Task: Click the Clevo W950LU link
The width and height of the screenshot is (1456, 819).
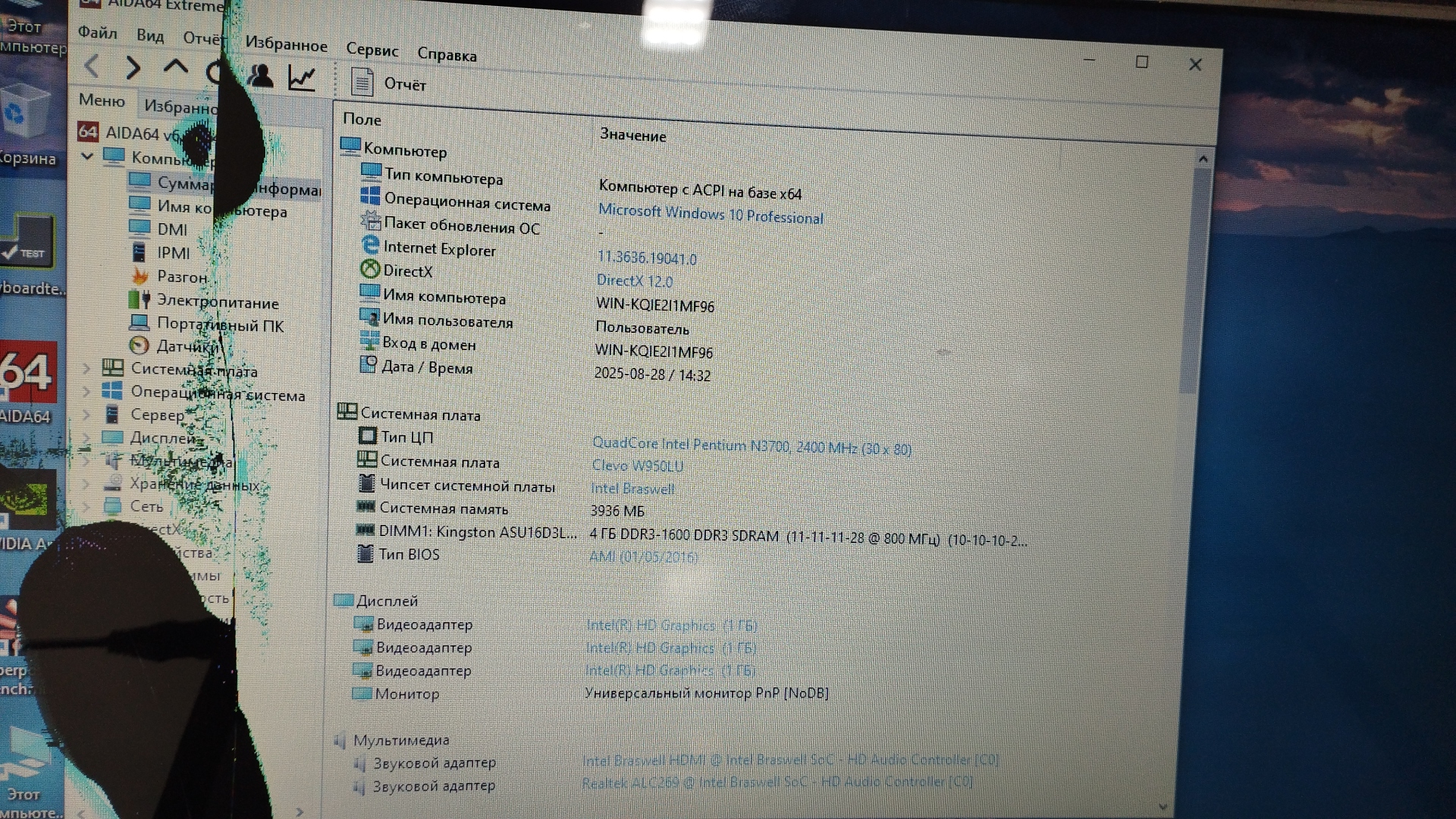Action: [637, 466]
